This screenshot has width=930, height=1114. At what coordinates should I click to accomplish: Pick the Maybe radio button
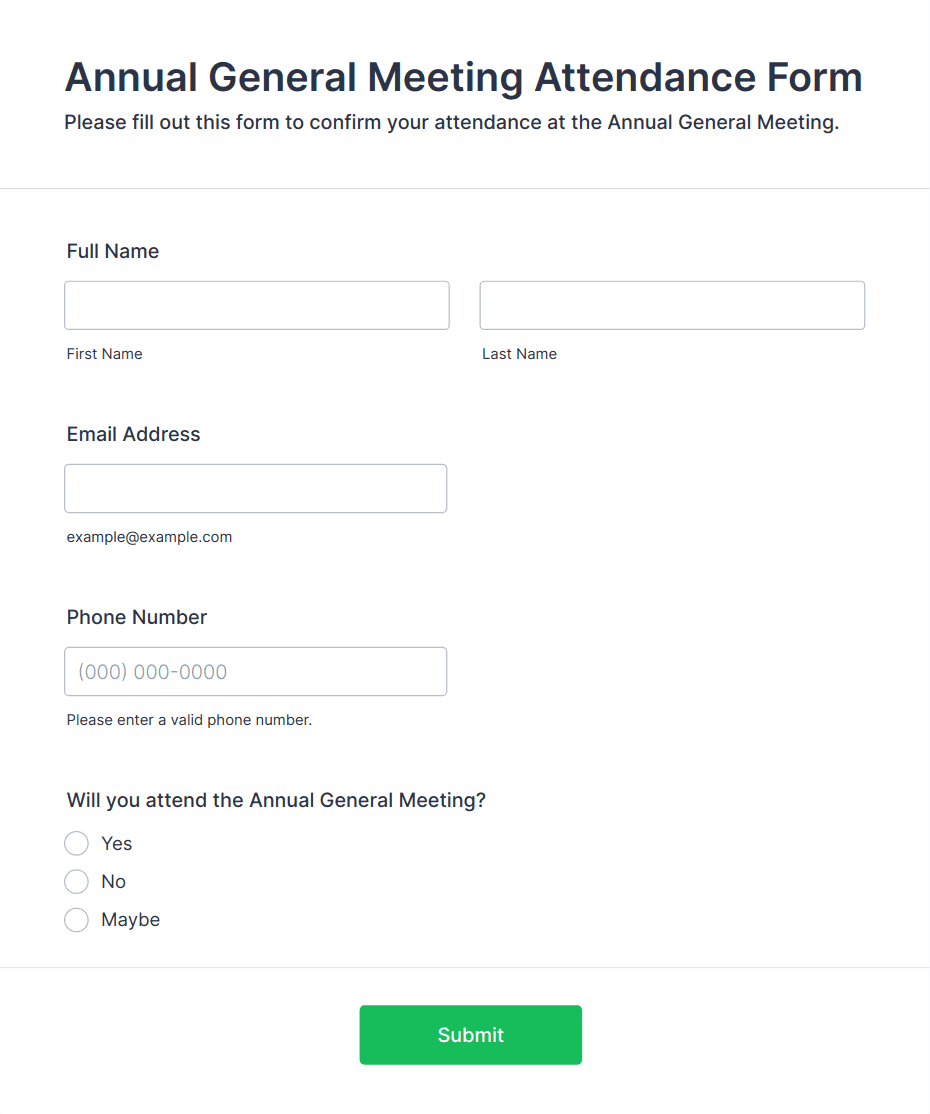tap(77, 920)
